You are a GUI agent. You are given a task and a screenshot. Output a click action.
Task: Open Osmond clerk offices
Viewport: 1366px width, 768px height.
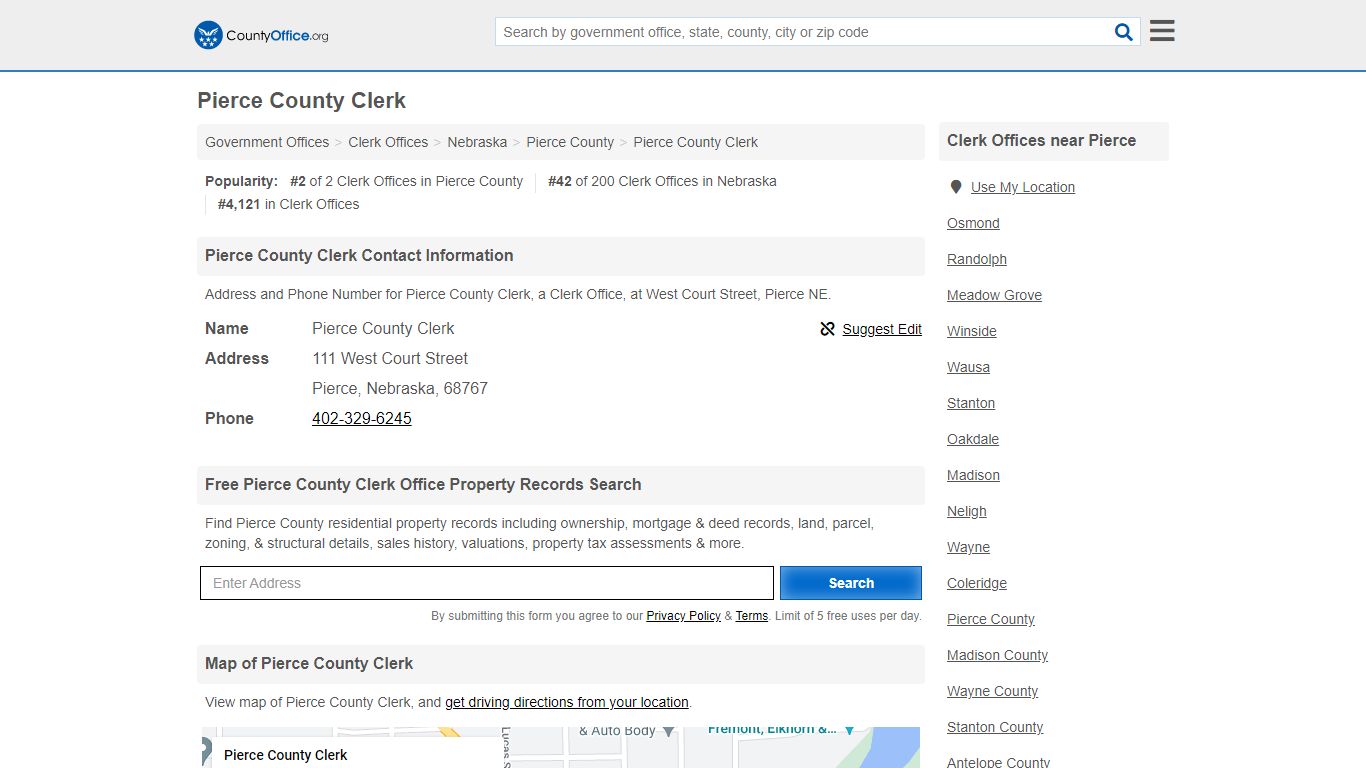[x=973, y=223]
